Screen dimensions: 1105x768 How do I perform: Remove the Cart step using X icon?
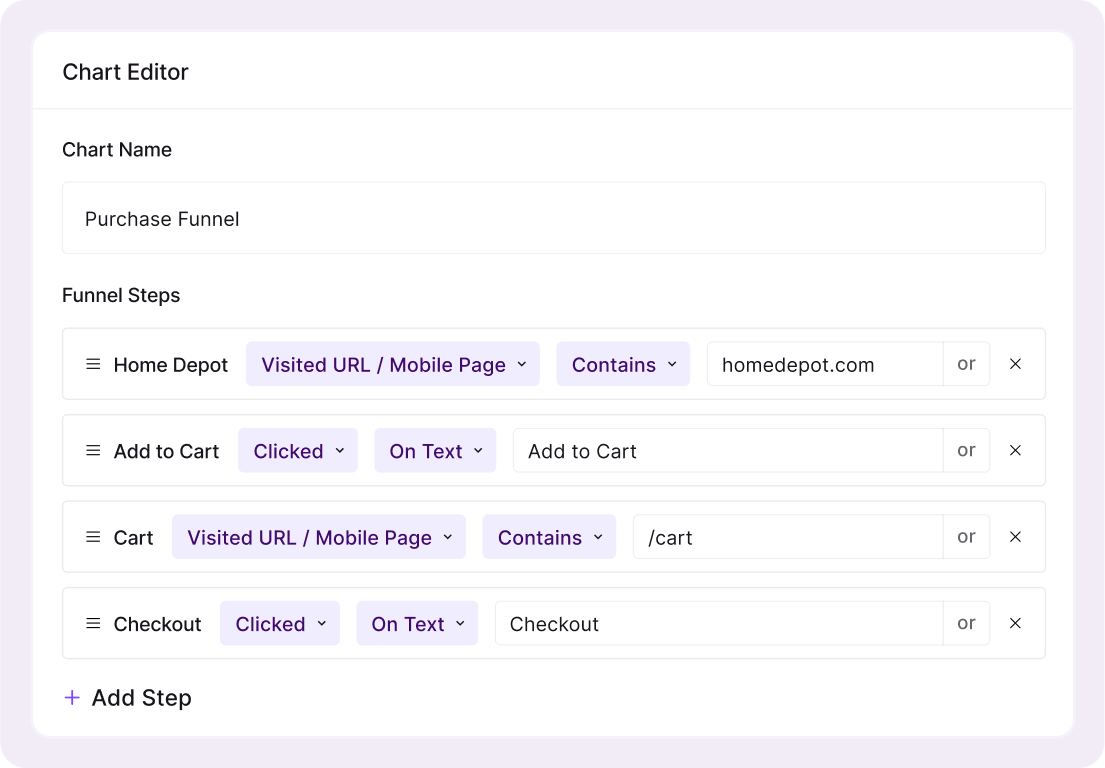(x=1015, y=537)
